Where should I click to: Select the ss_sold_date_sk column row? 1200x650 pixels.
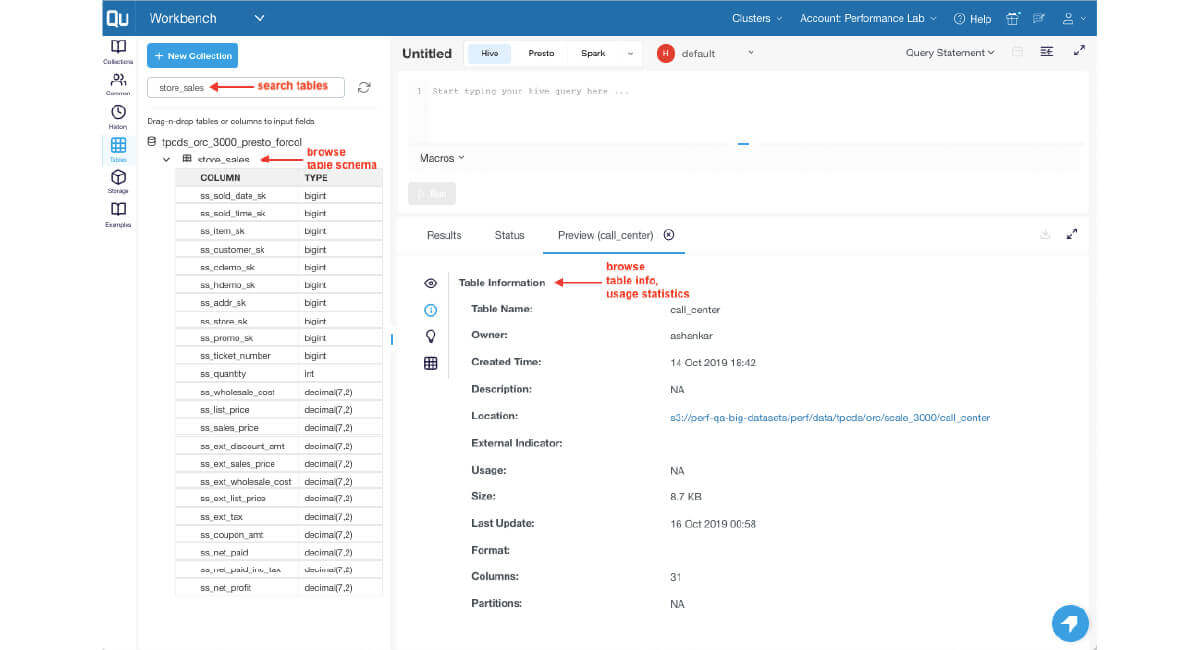[278, 196]
